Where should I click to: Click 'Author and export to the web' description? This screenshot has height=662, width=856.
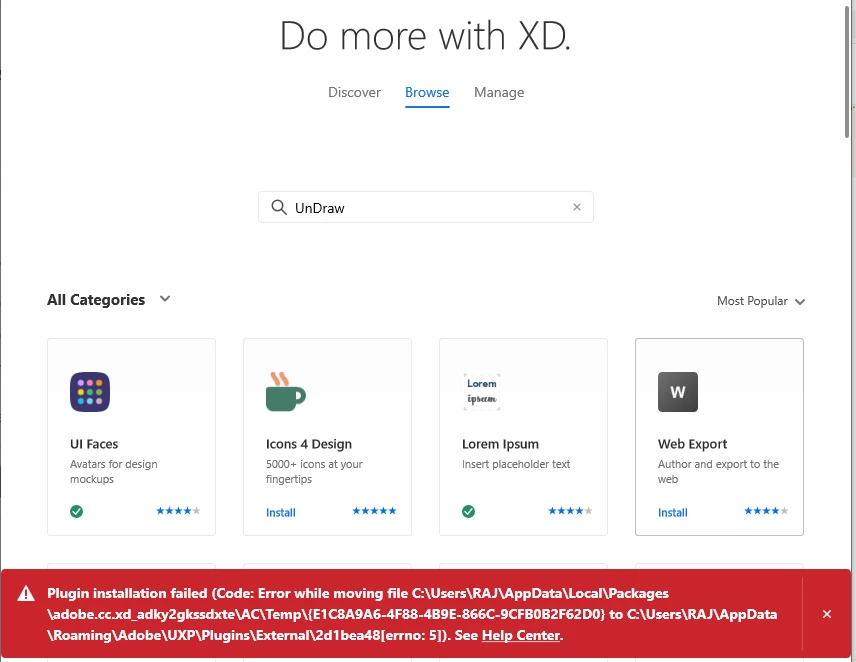(718, 472)
